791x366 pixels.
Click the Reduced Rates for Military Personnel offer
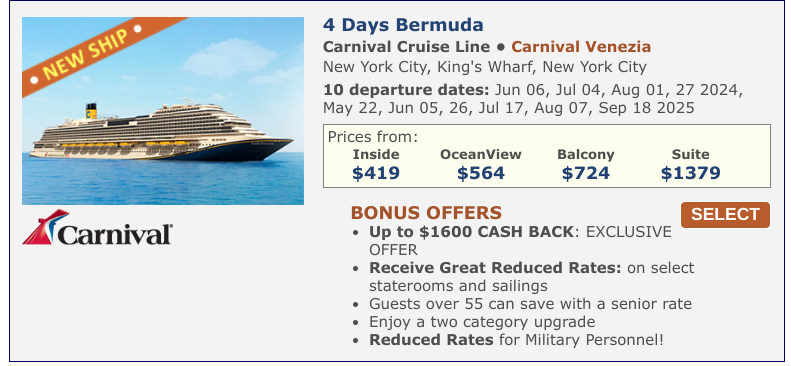pos(517,339)
